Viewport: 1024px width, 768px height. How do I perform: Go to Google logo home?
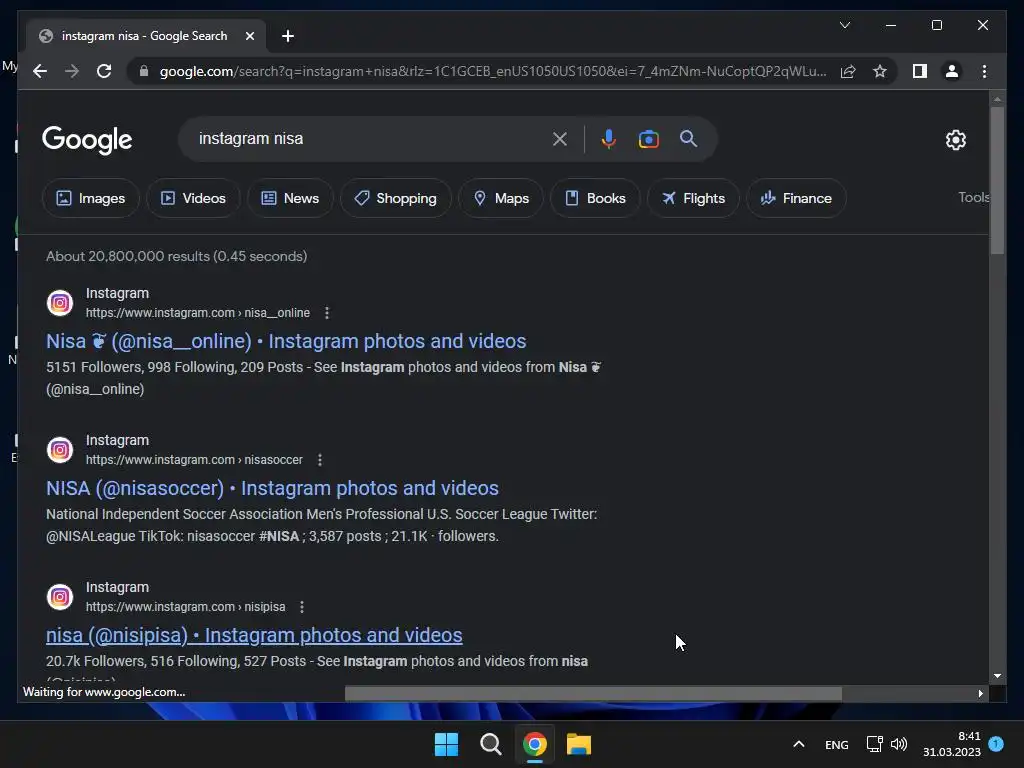click(x=87, y=140)
